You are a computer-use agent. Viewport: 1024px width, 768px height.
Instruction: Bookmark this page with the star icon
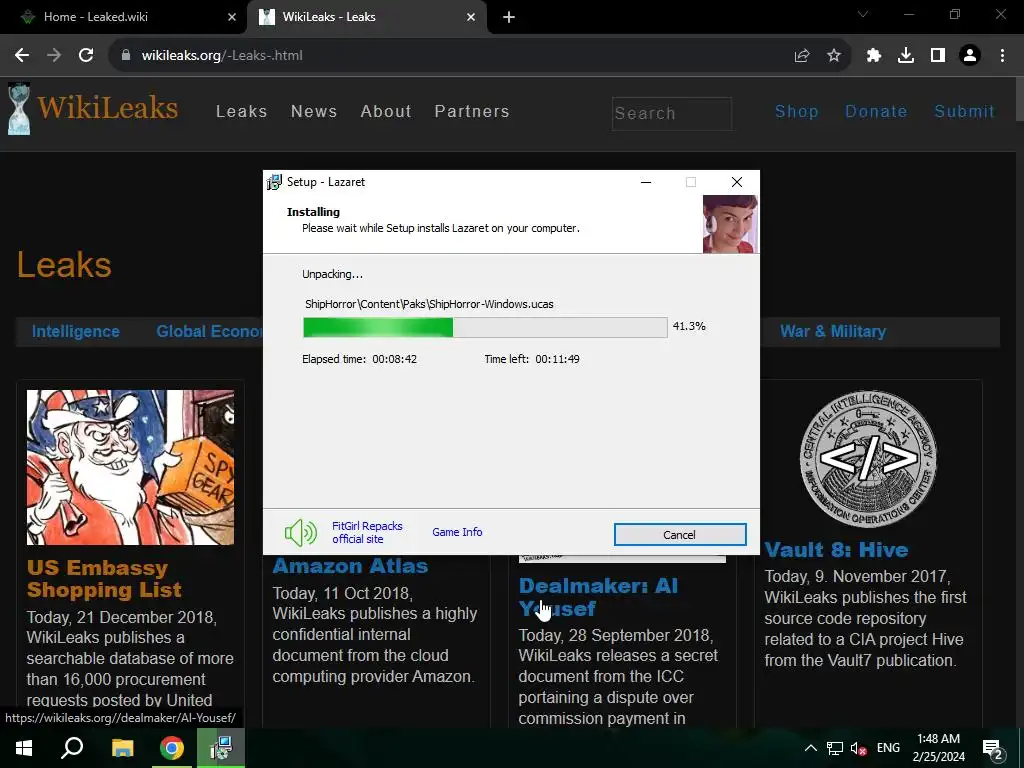pyautogui.click(x=834, y=56)
